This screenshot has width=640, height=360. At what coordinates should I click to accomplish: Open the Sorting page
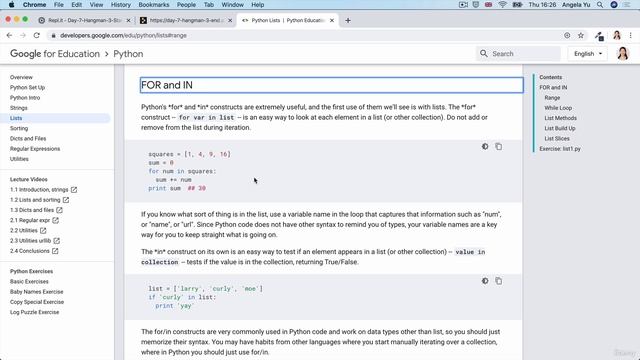(19, 128)
